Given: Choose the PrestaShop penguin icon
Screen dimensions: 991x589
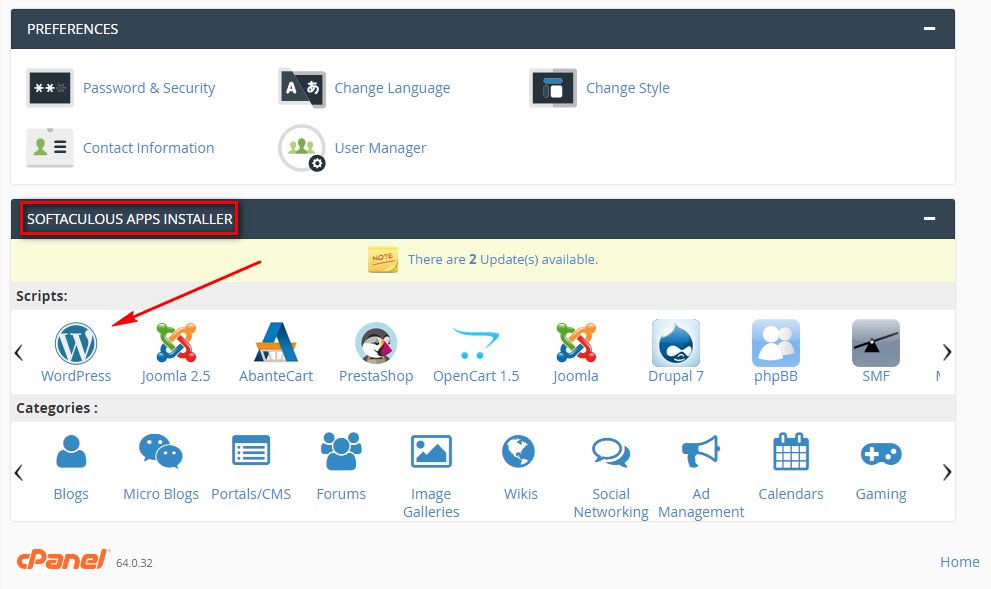Looking at the screenshot, I should [x=376, y=343].
